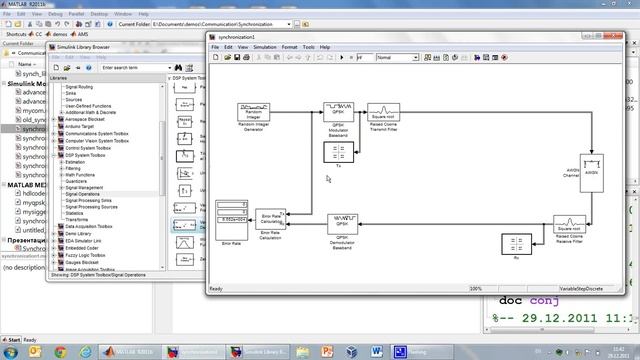Image resolution: width=640 pixels, height=360 pixels.
Task: Expand Additional Math & Discrete node
Action: pyautogui.click(x=62, y=113)
